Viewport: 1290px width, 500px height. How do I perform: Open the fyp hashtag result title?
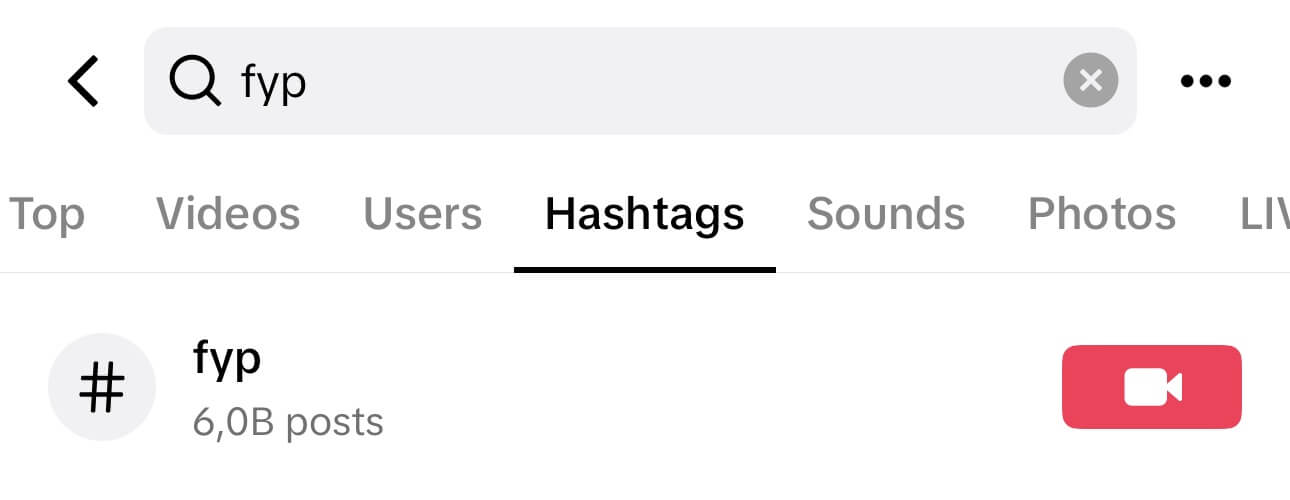click(227, 359)
